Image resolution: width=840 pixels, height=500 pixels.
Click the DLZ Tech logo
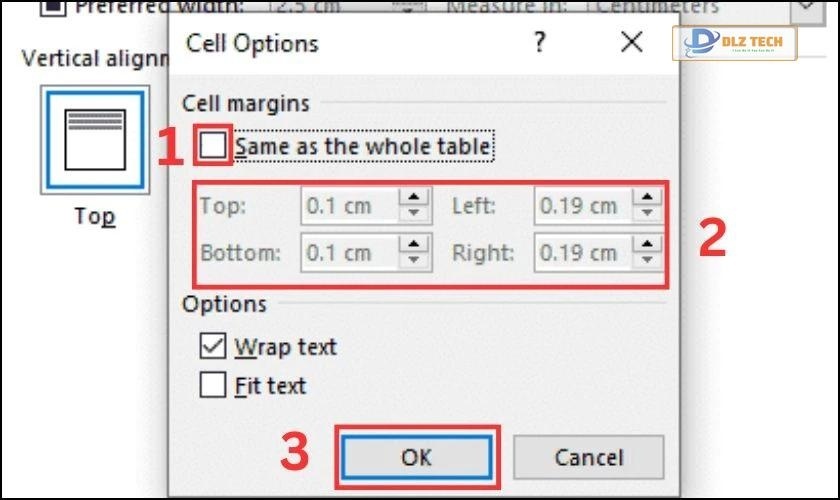point(741,43)
